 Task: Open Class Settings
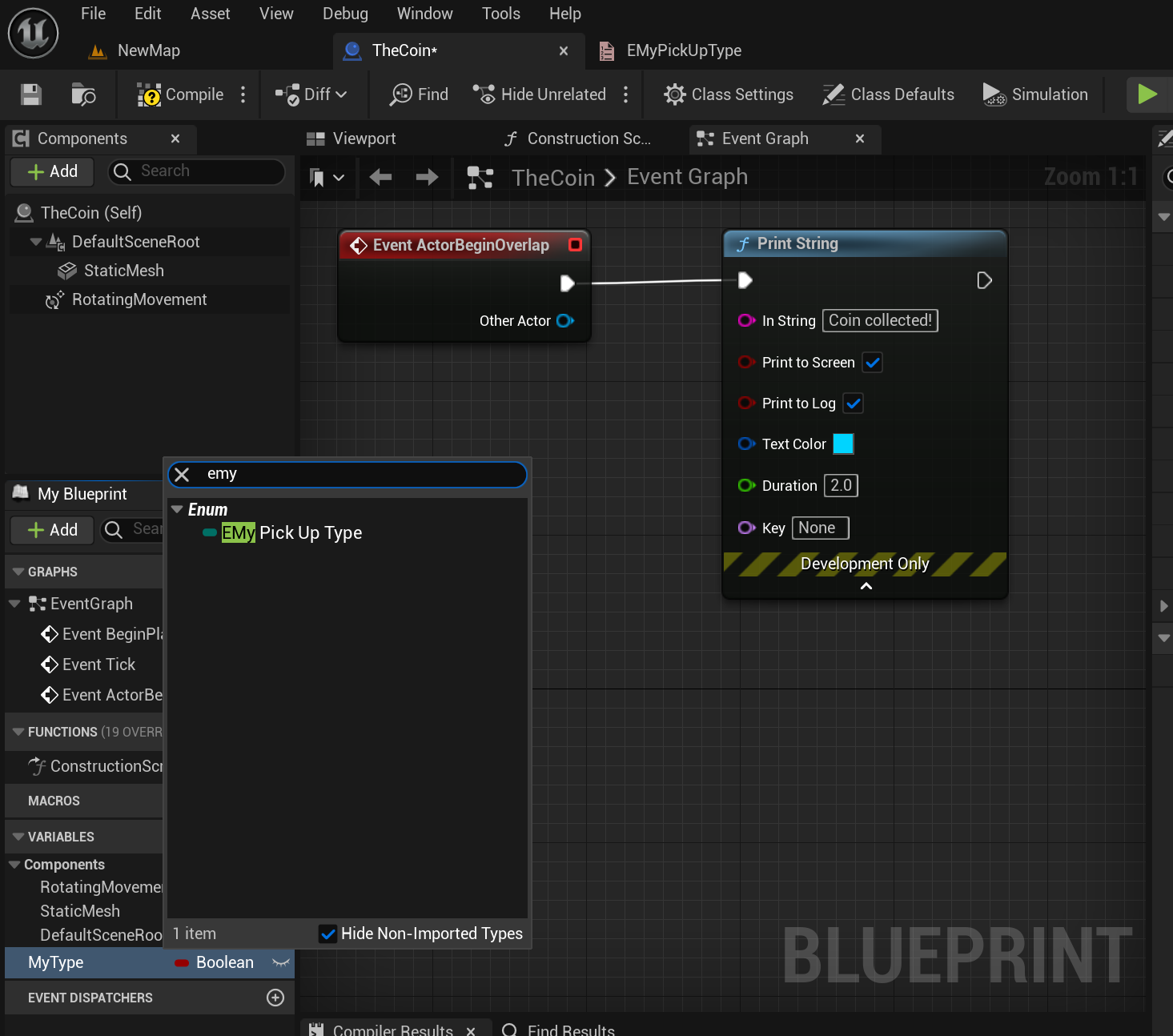pyautogui.click(x=729, y=94)
